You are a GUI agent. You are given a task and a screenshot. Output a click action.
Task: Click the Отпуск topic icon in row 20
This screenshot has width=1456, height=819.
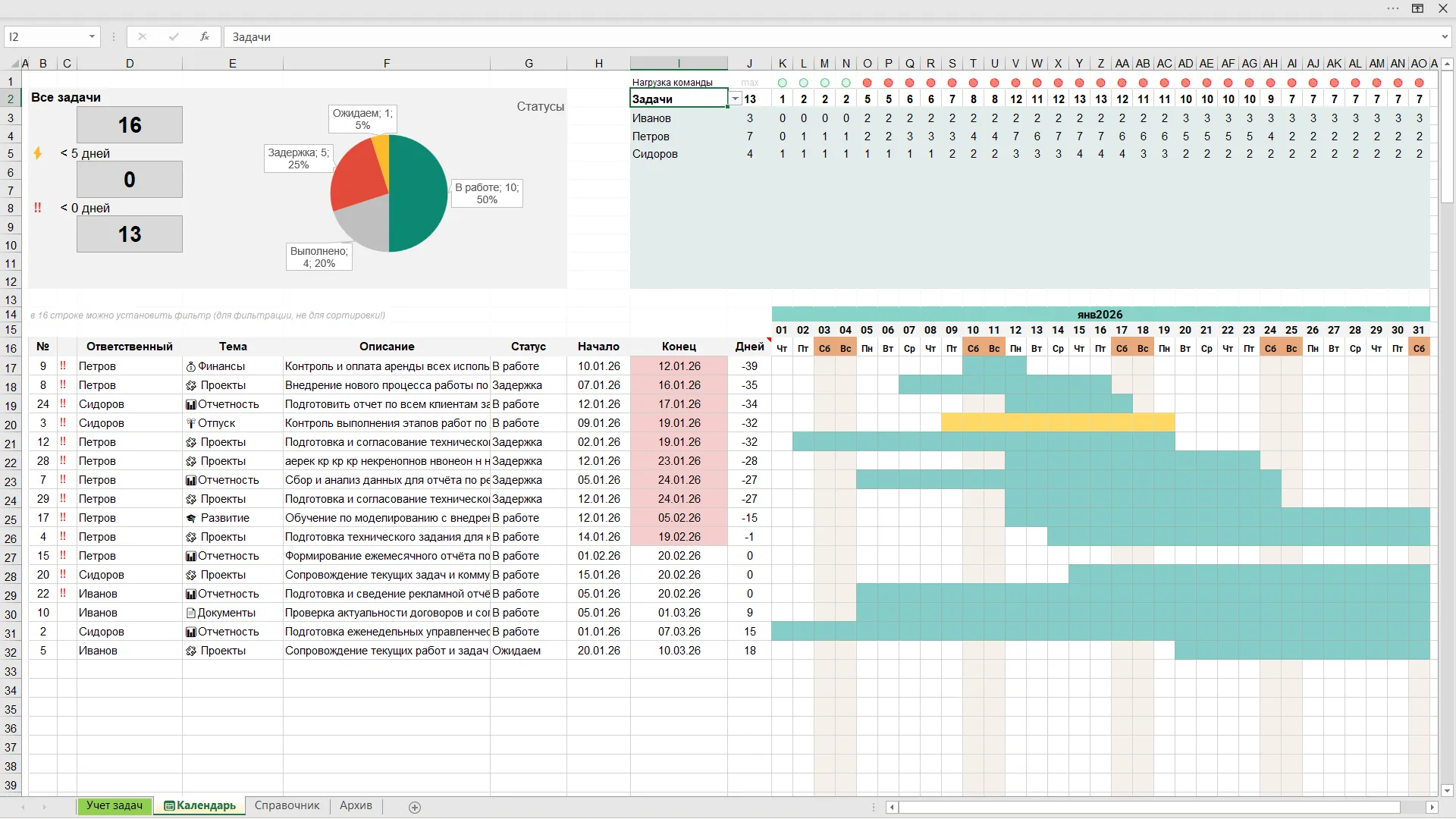click(x=191, y=423)
